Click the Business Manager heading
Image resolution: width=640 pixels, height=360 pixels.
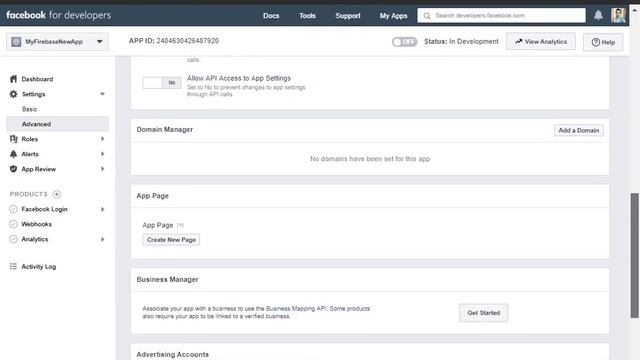(167, 279)
